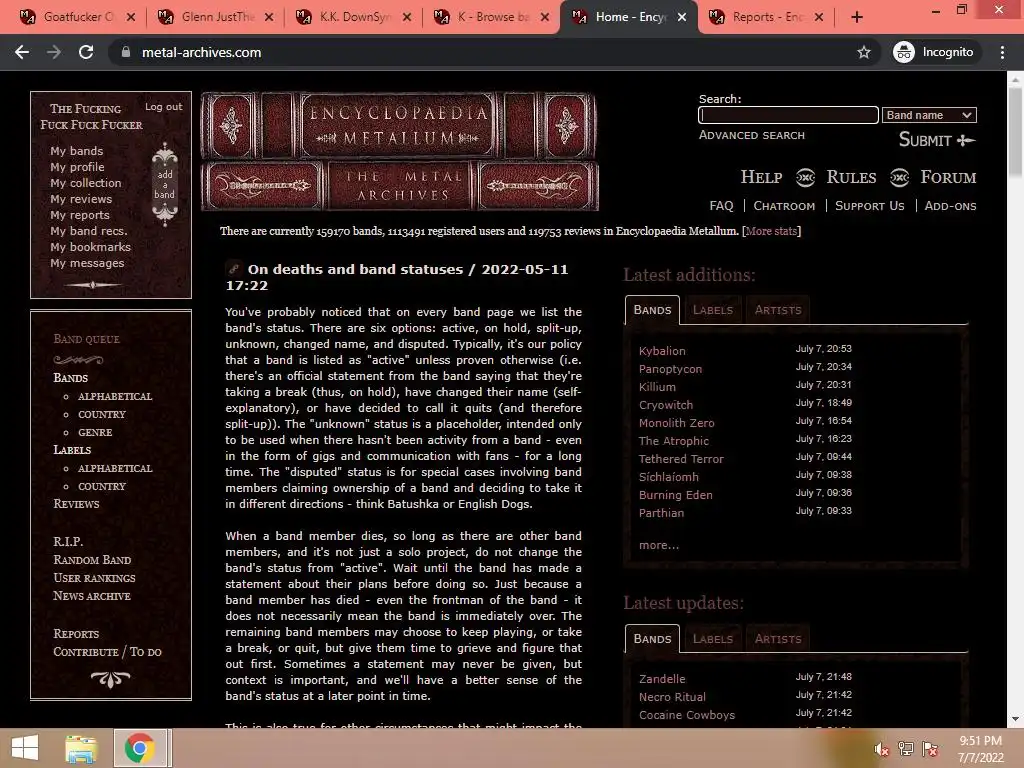Image resolution: width=1024 pixels, height=768 pixels.
Task: Browse bands by Genre
Action: pos(95,432)
